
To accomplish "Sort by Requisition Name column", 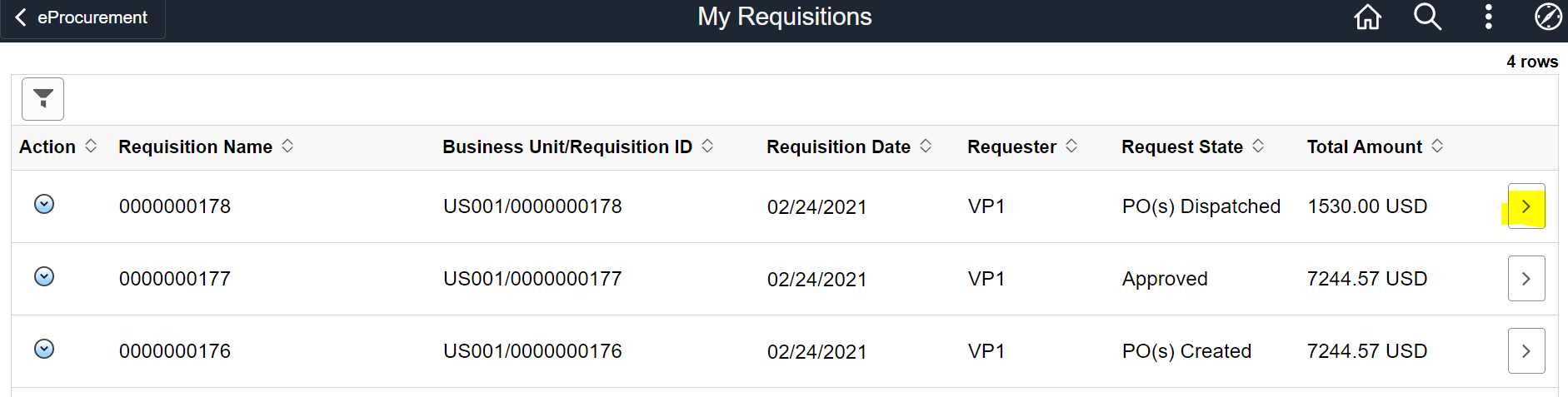I will (287, 146).
